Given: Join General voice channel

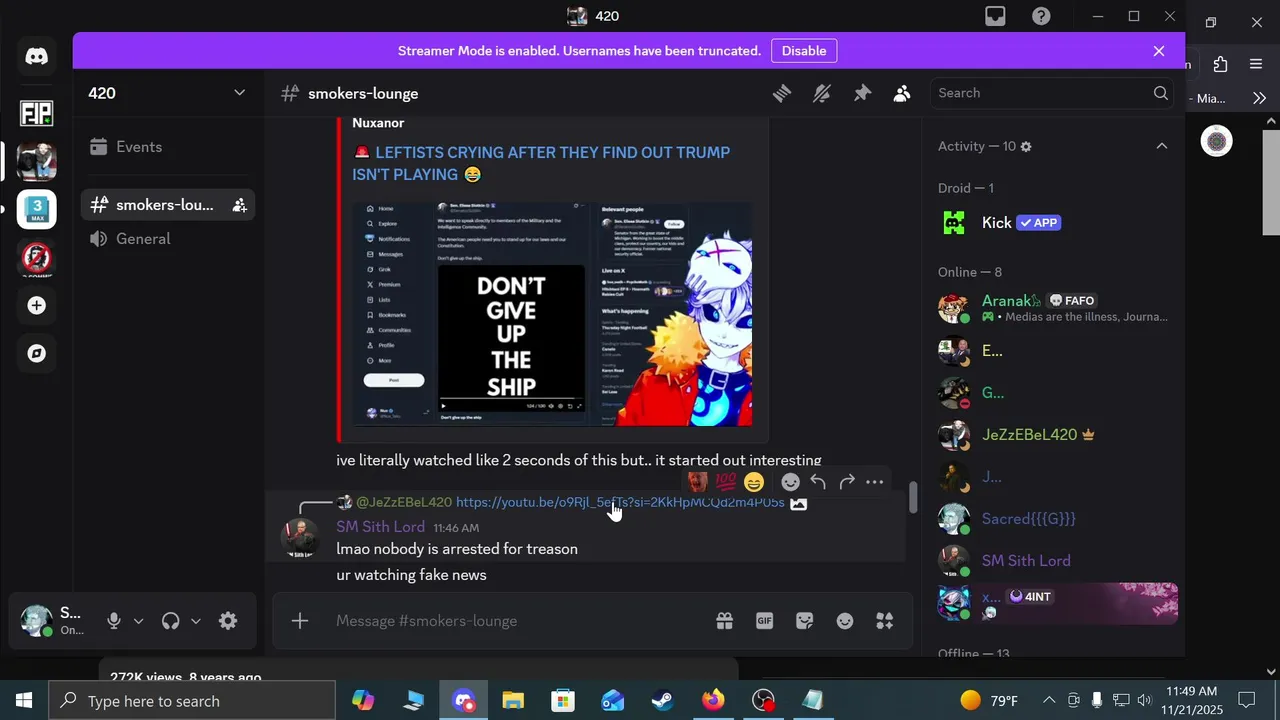Looking at the screenshot, I should coord(168,239).
